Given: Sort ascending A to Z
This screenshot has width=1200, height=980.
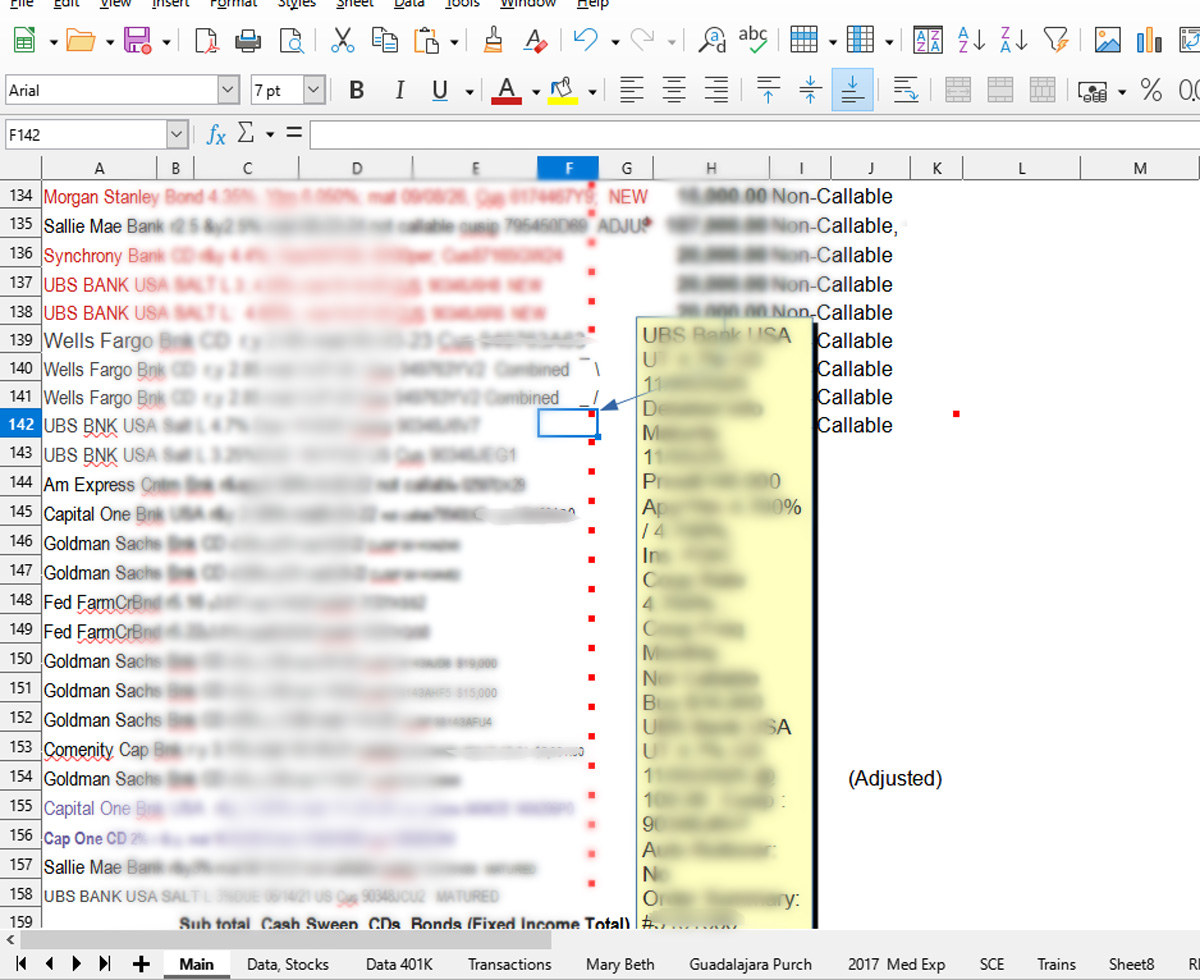Looking at the screenshot, I should point(971,40).
